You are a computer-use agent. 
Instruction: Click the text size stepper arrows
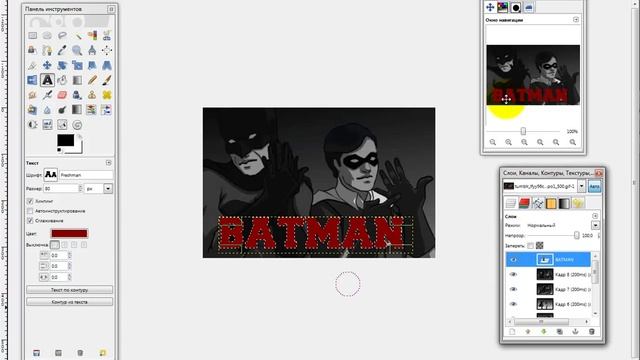click(x=80, y=189)
